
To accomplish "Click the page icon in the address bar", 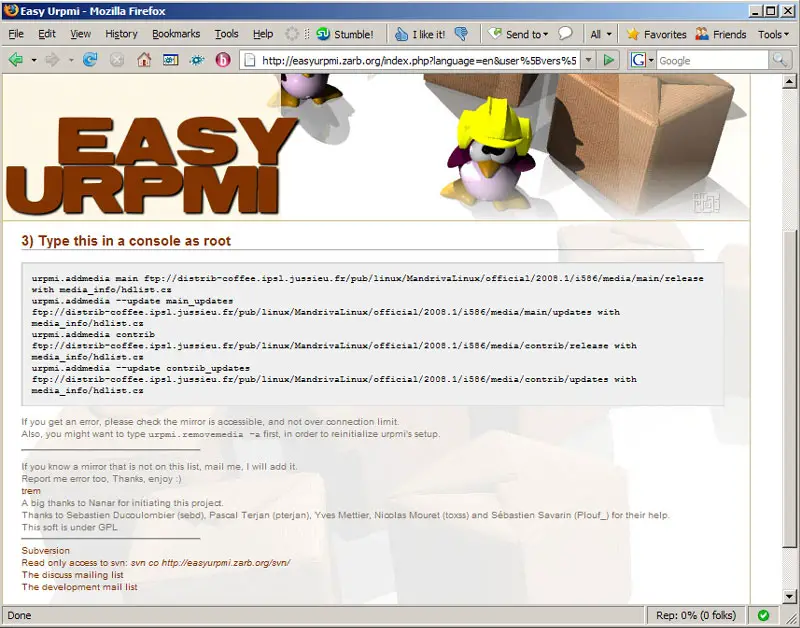I will pos(249,61).
